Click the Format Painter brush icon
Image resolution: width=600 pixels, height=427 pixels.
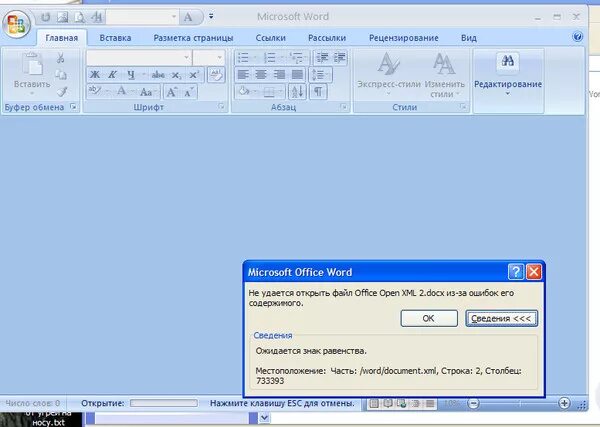61,91
